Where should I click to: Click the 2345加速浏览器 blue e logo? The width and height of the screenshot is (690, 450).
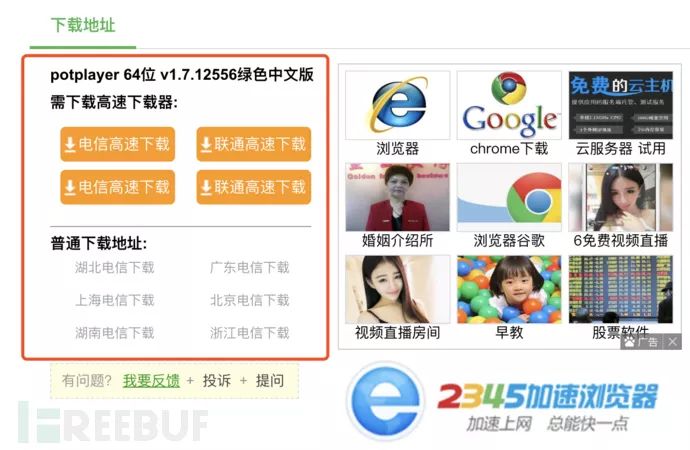[x=387, y=401]
